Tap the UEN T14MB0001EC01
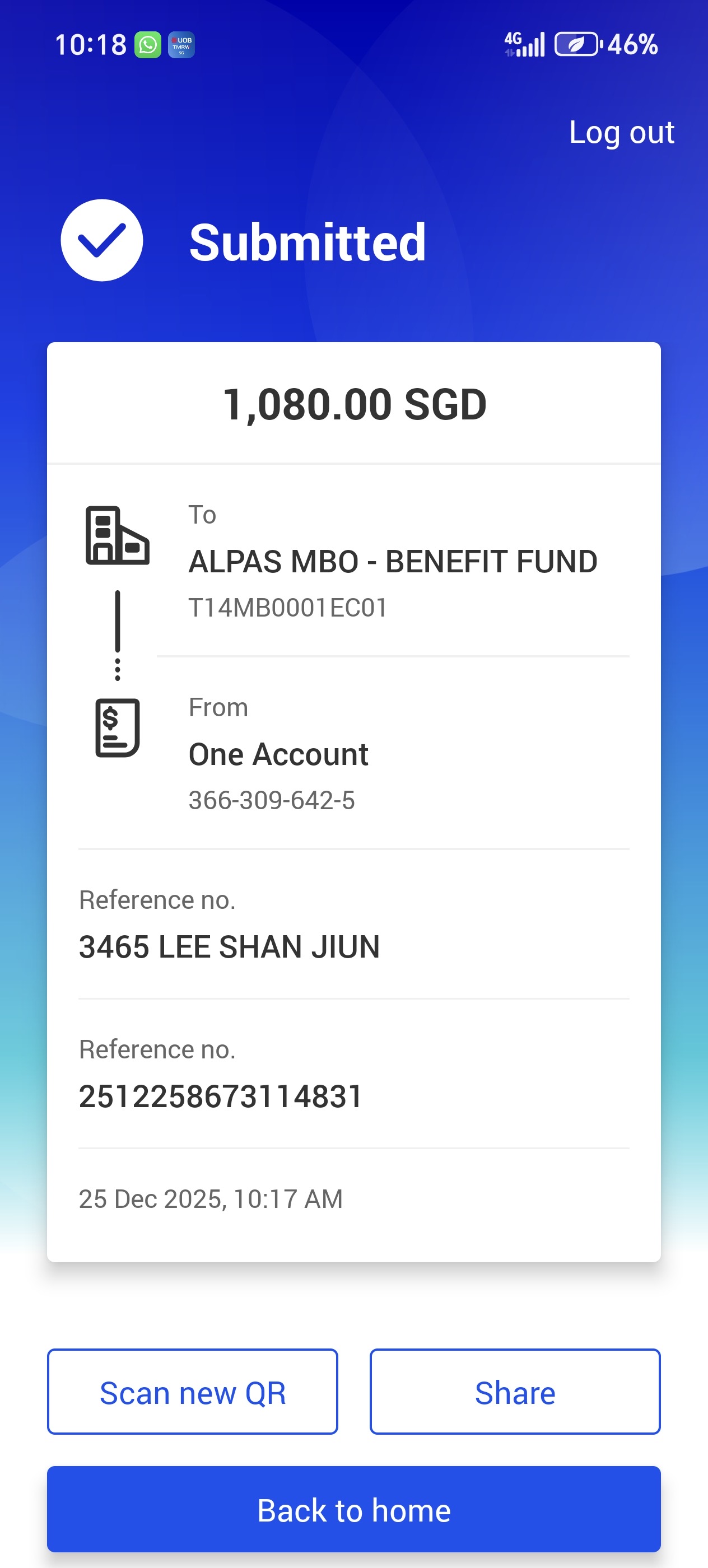 tap(288, 608)
